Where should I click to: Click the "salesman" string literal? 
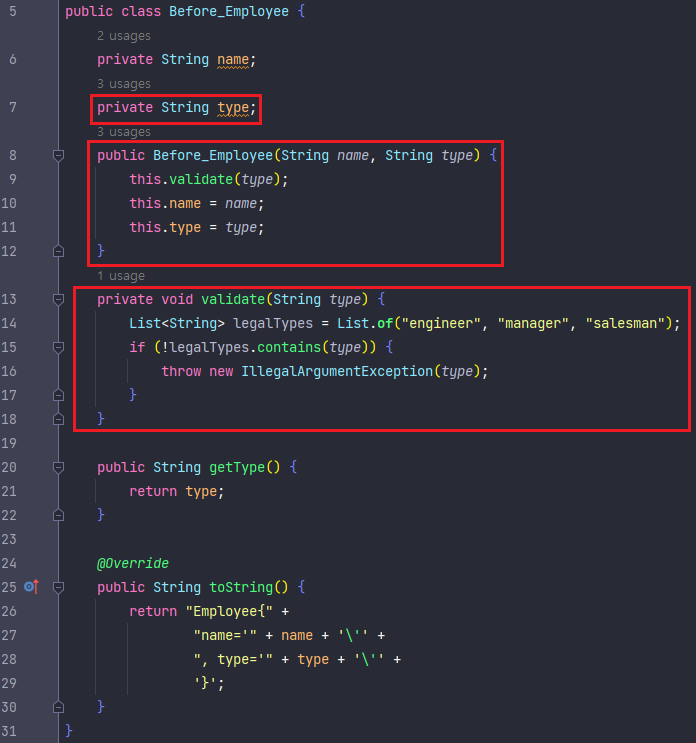624,324
